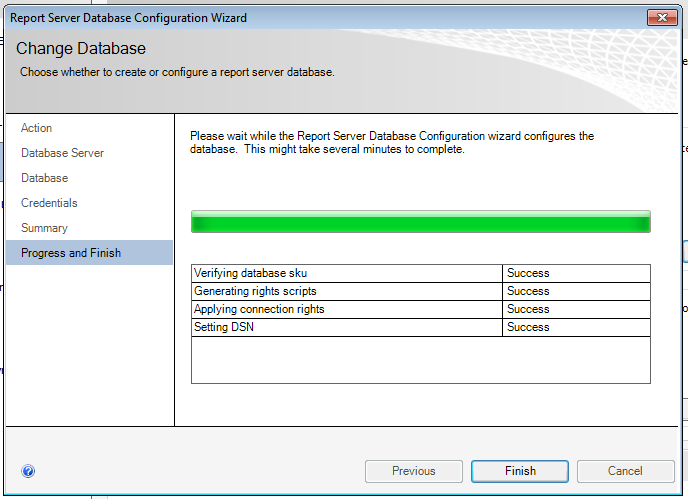The image size is (688, 499).
Task: Click the Finish button
Action: (520, 471)
